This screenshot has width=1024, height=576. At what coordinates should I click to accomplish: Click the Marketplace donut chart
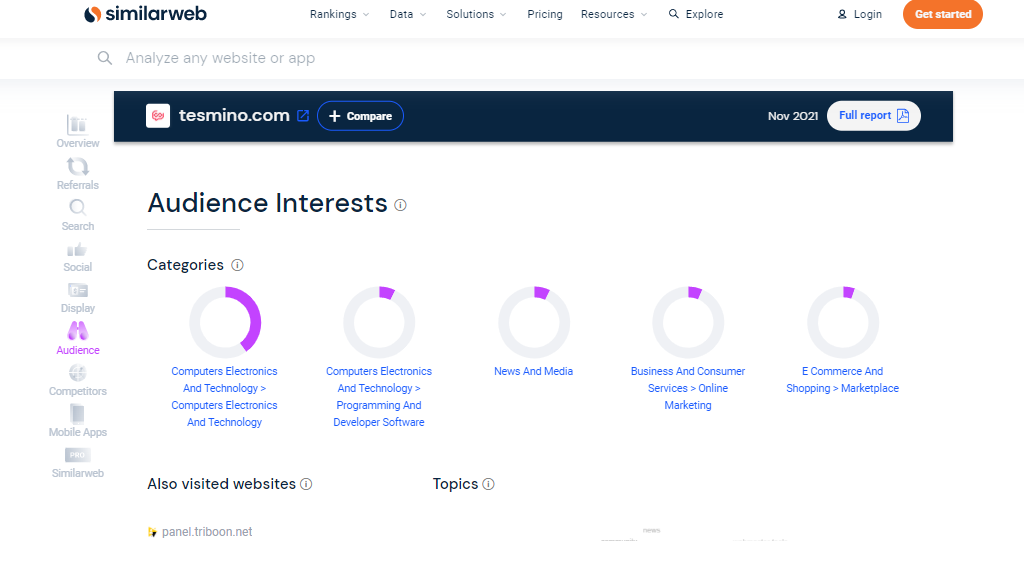click(843, 322)
